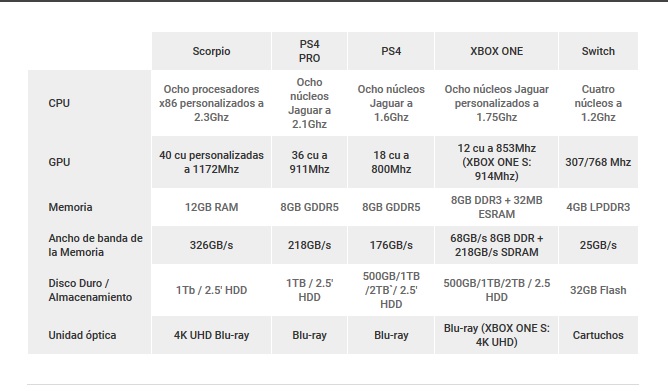
Task: Click the XBOX ONE column header
Action: tap(496, 51)
